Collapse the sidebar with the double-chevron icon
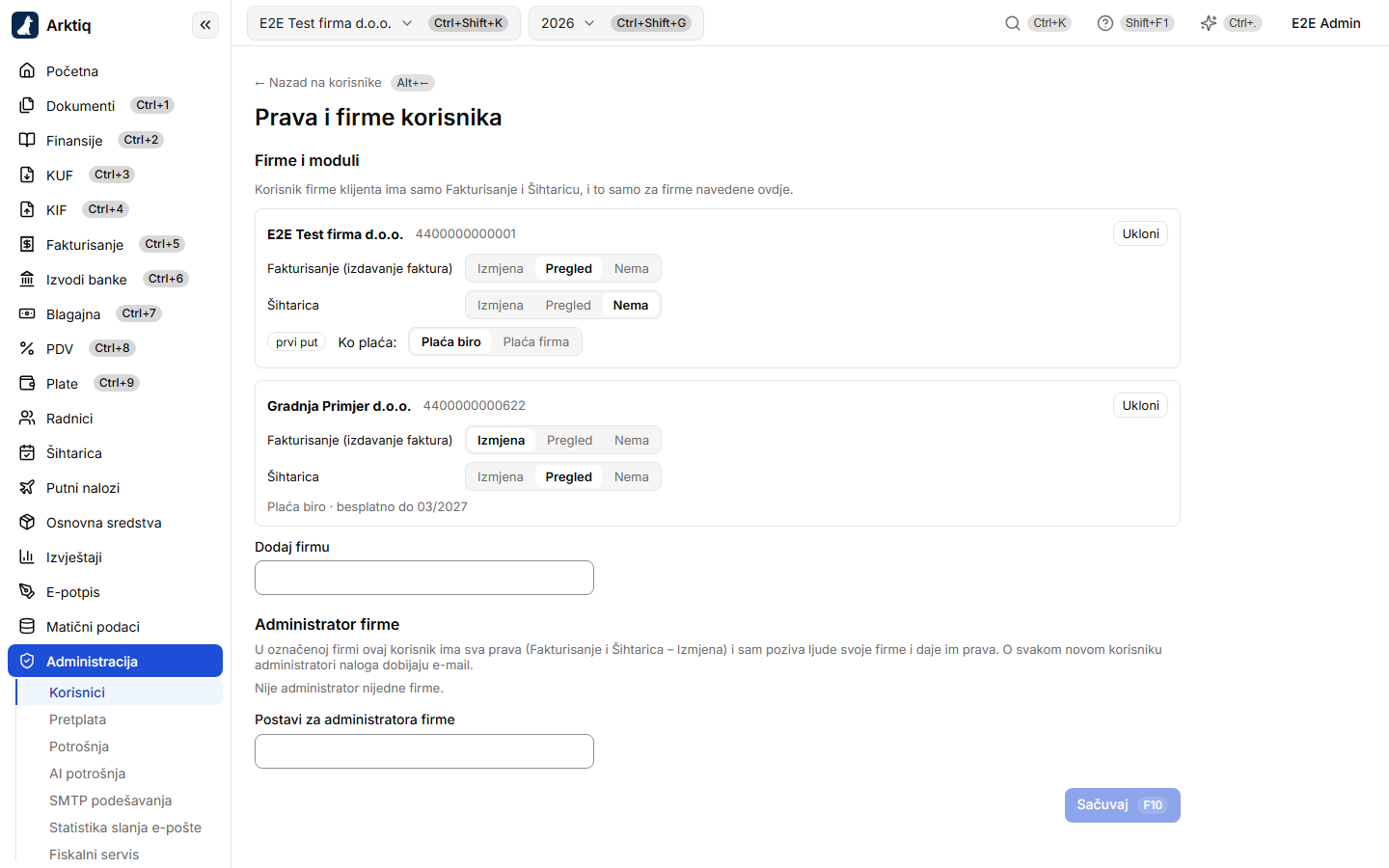 point(205,25)
